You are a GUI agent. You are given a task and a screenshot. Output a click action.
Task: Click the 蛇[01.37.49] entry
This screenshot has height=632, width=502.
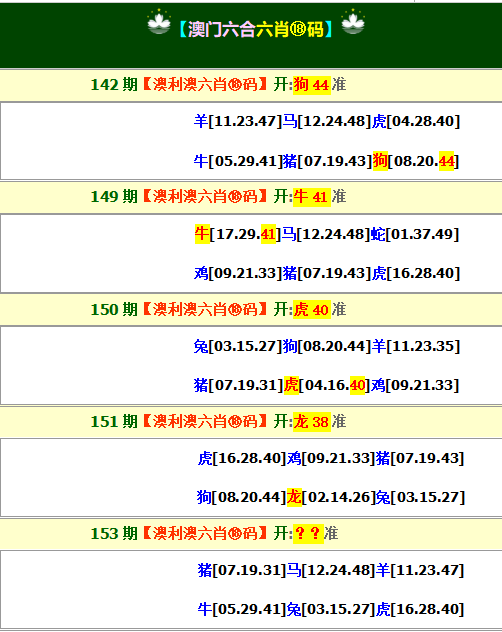pyautogui.click(x=415, y=234)
